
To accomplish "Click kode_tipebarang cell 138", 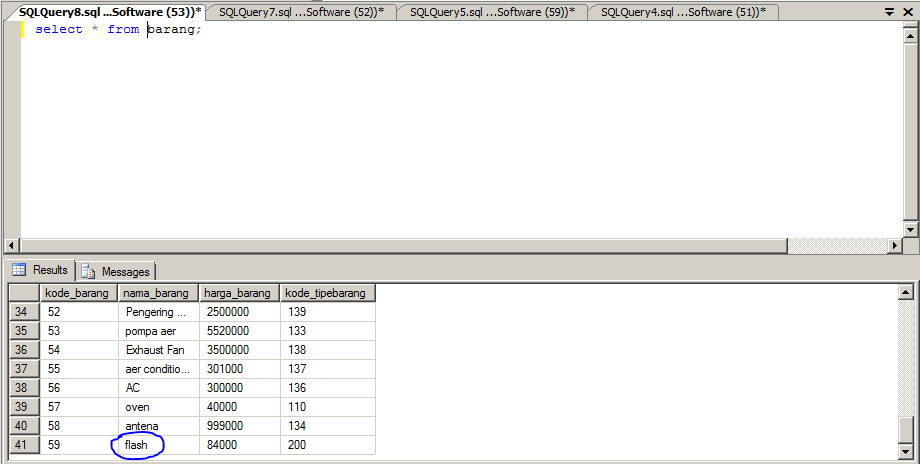I will pos(327,350).
